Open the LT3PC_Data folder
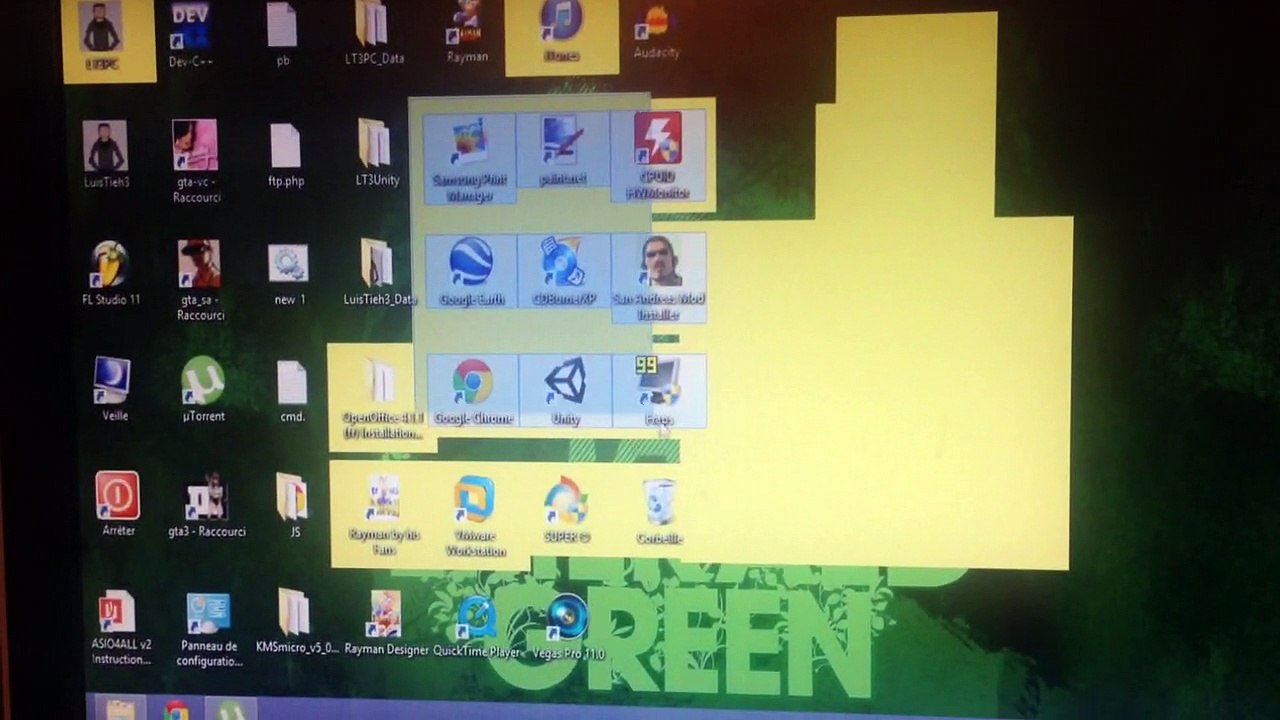Viewport: 1280px width, 720px height. tap(374, 32)
